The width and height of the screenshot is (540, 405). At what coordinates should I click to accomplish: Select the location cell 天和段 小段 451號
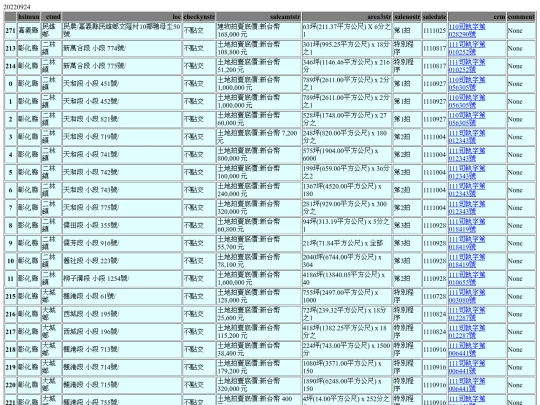[x=122, y=84]
